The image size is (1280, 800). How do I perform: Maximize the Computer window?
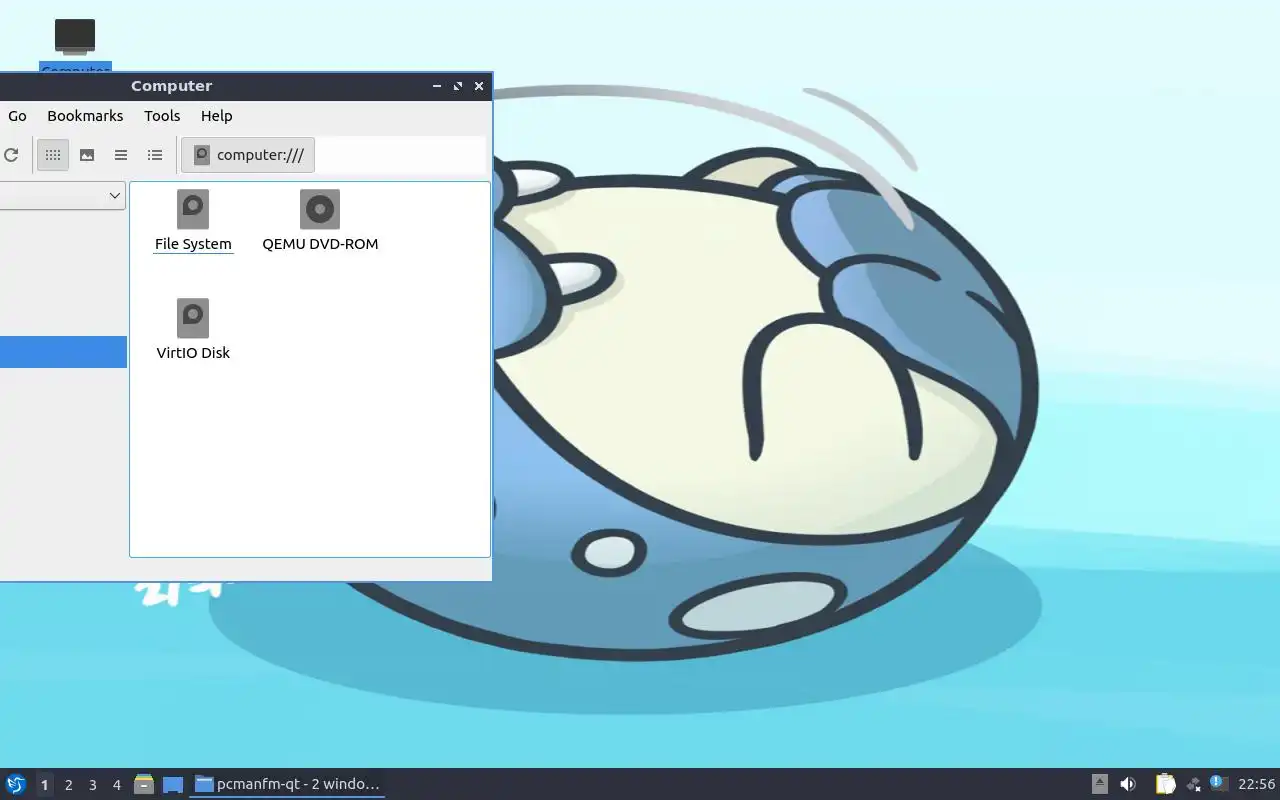tap(458, 86)
